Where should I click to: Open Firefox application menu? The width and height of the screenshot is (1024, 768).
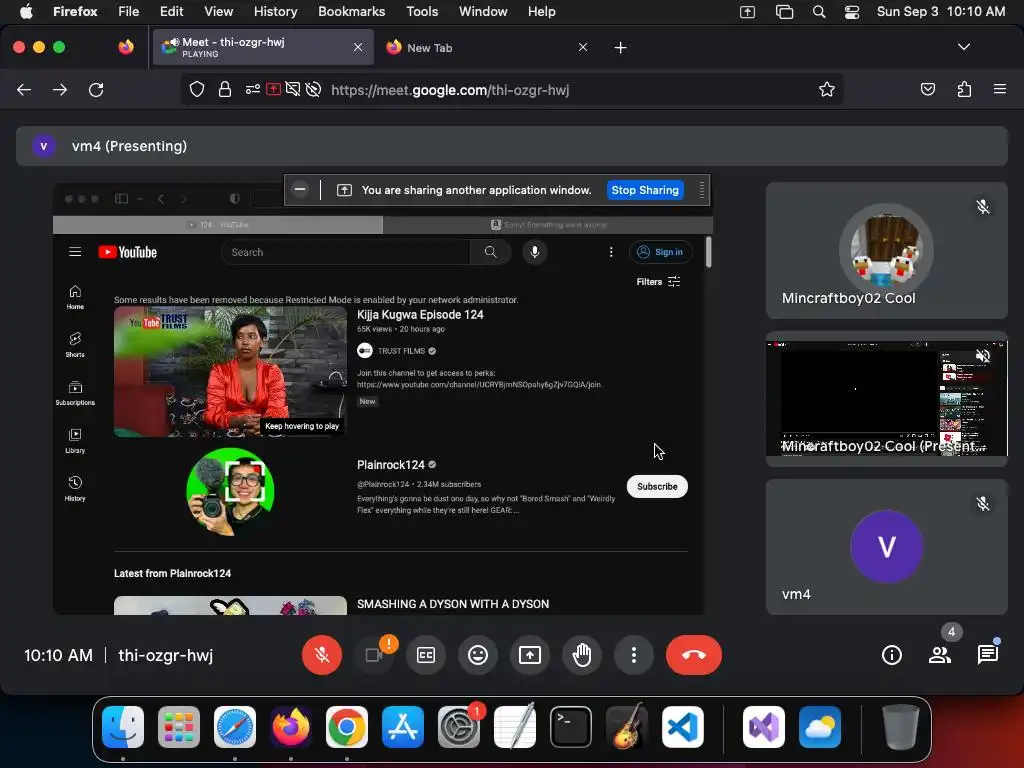point(999,89)
